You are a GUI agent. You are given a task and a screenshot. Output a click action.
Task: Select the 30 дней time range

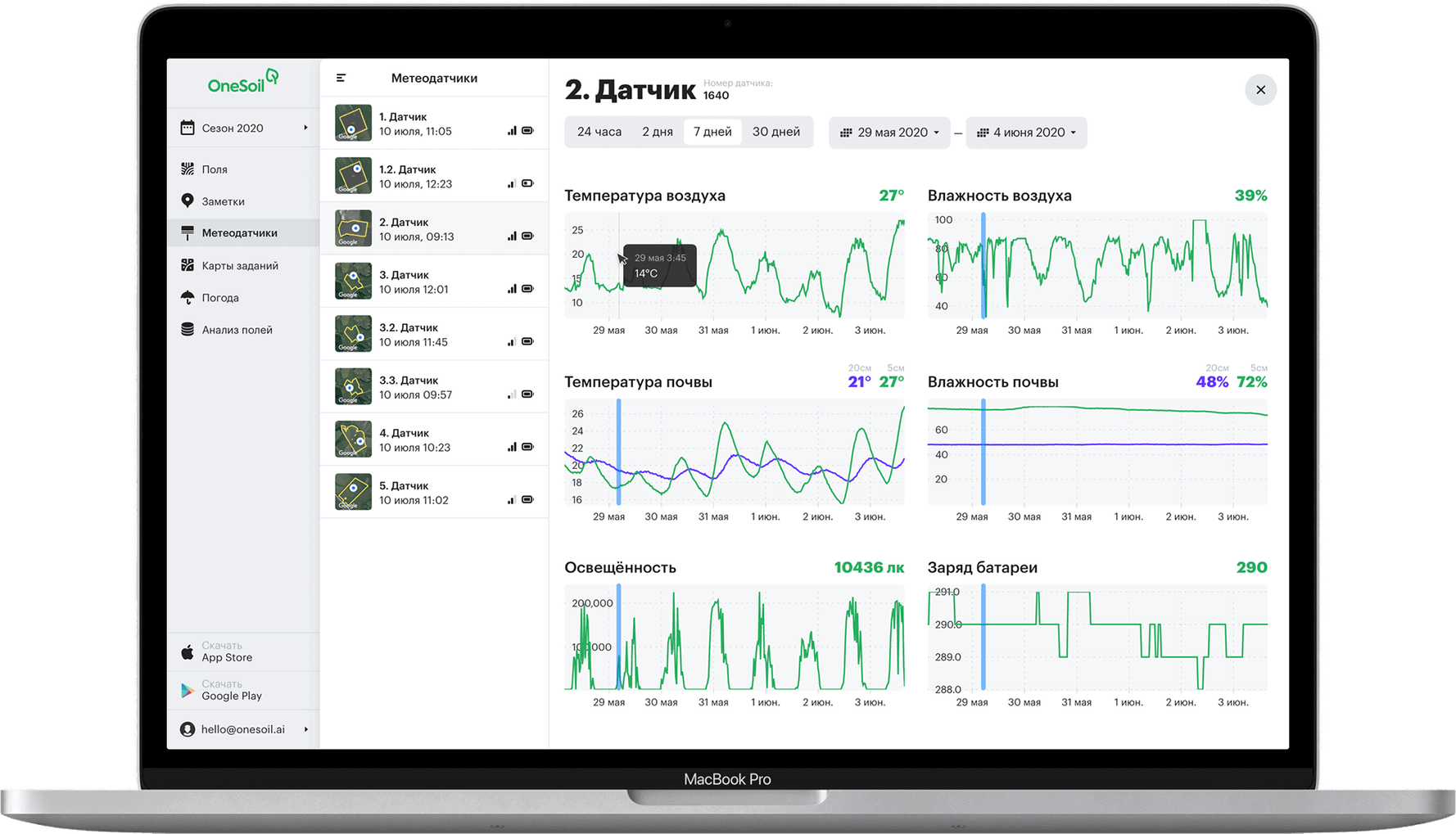[x=776, y=132]
